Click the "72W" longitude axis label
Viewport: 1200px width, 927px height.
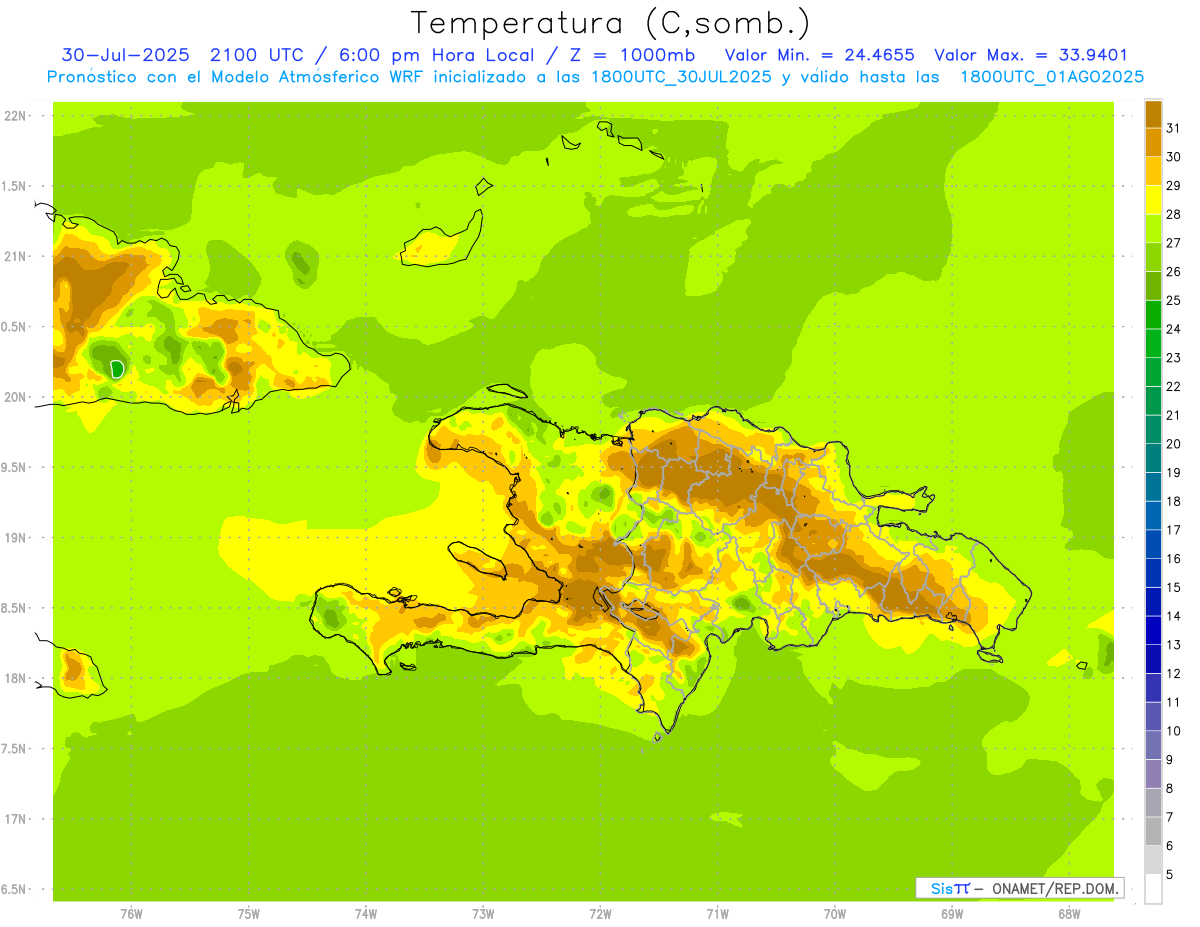pos(600,914)
